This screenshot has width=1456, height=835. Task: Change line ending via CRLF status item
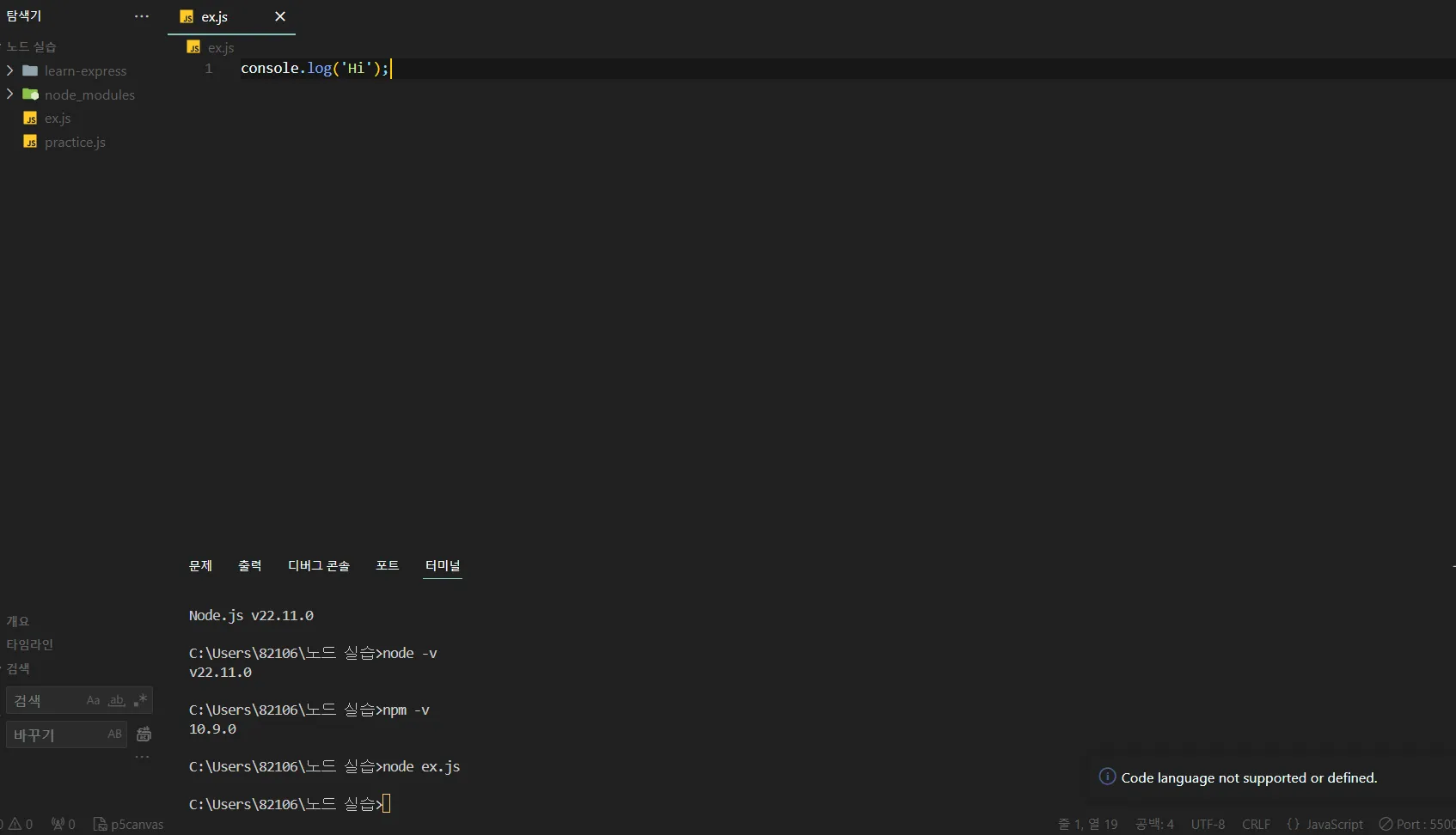click(1256, 824)
